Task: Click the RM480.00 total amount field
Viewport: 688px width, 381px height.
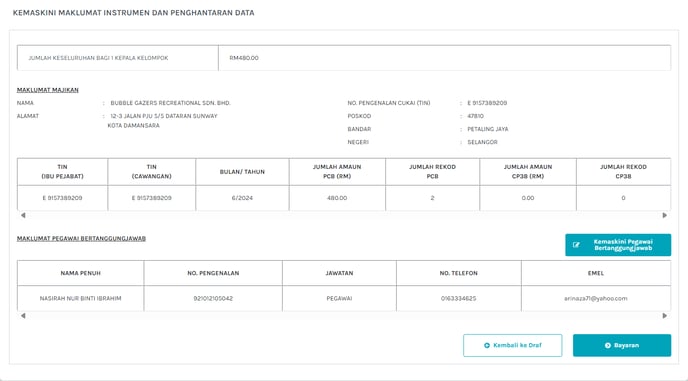Action: [444, 58]
